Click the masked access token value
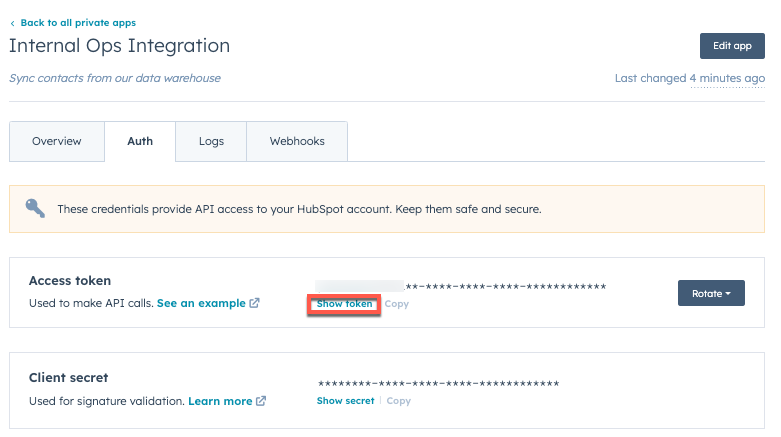781x437 pixels. coord(461,287)
